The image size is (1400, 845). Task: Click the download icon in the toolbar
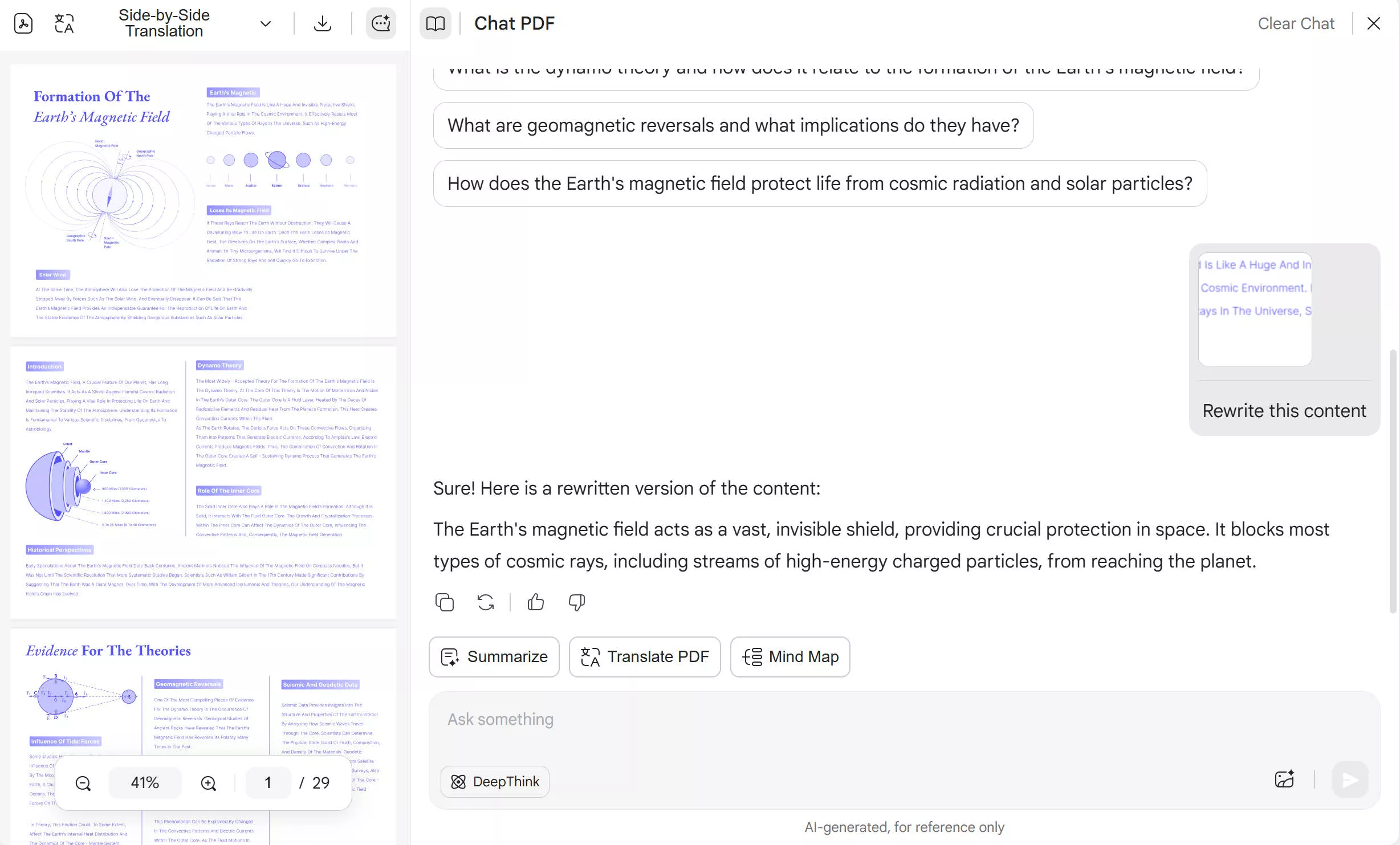coord(323,23)
